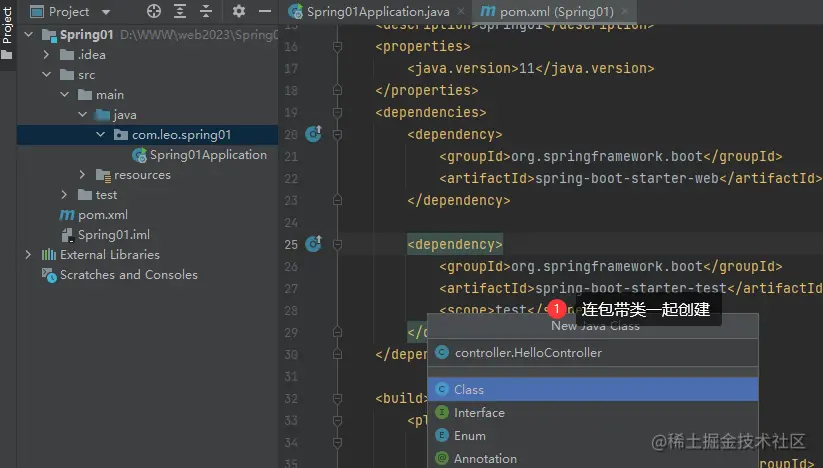823x468 pixels.
Task: Select Scratches and Consoles
Action: pyautogui.click(x=129, y=274)
